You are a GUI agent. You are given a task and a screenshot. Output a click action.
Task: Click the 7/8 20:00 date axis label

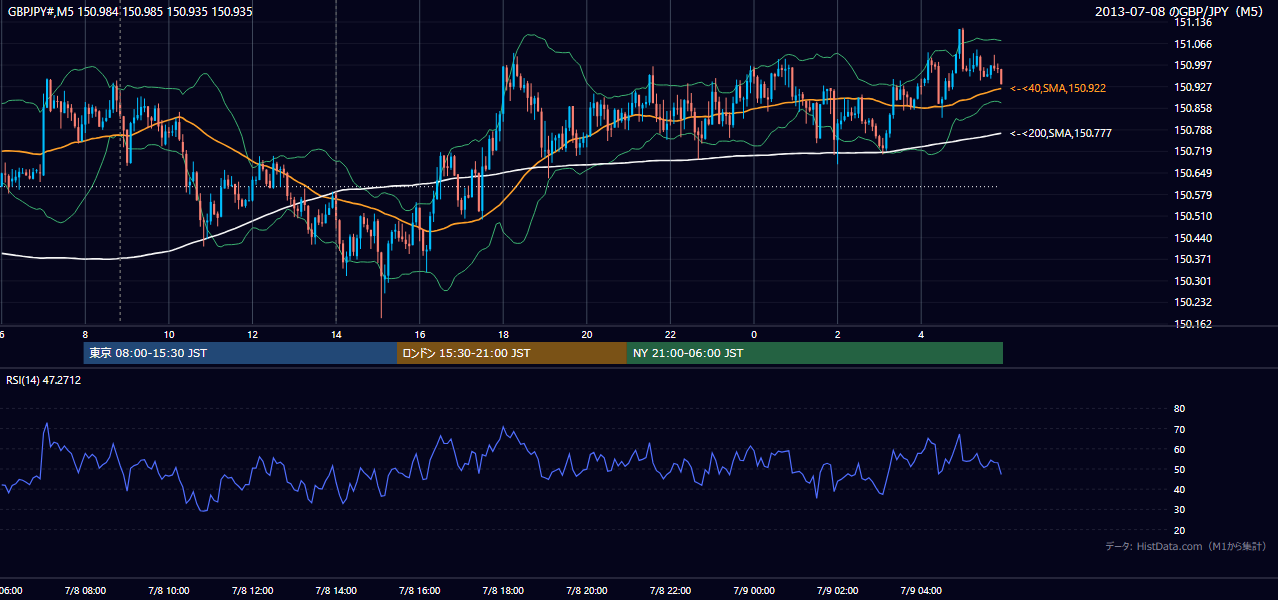[586, 591]
